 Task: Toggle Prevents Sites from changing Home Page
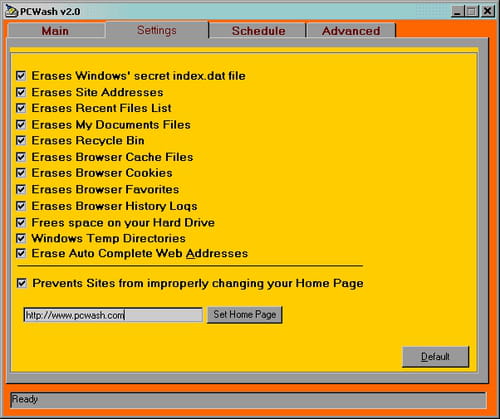tap(22, 283)
